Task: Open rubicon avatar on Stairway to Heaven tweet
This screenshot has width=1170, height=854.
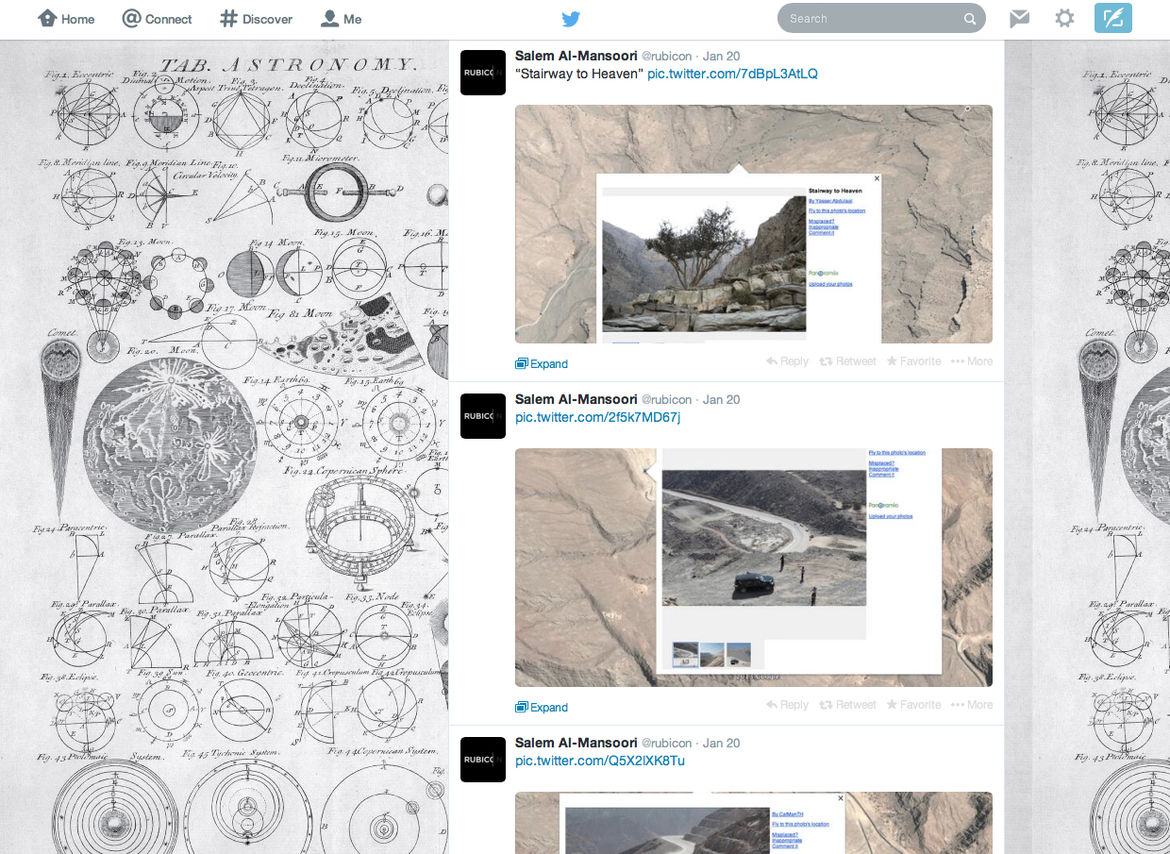Action: [483, 72]
